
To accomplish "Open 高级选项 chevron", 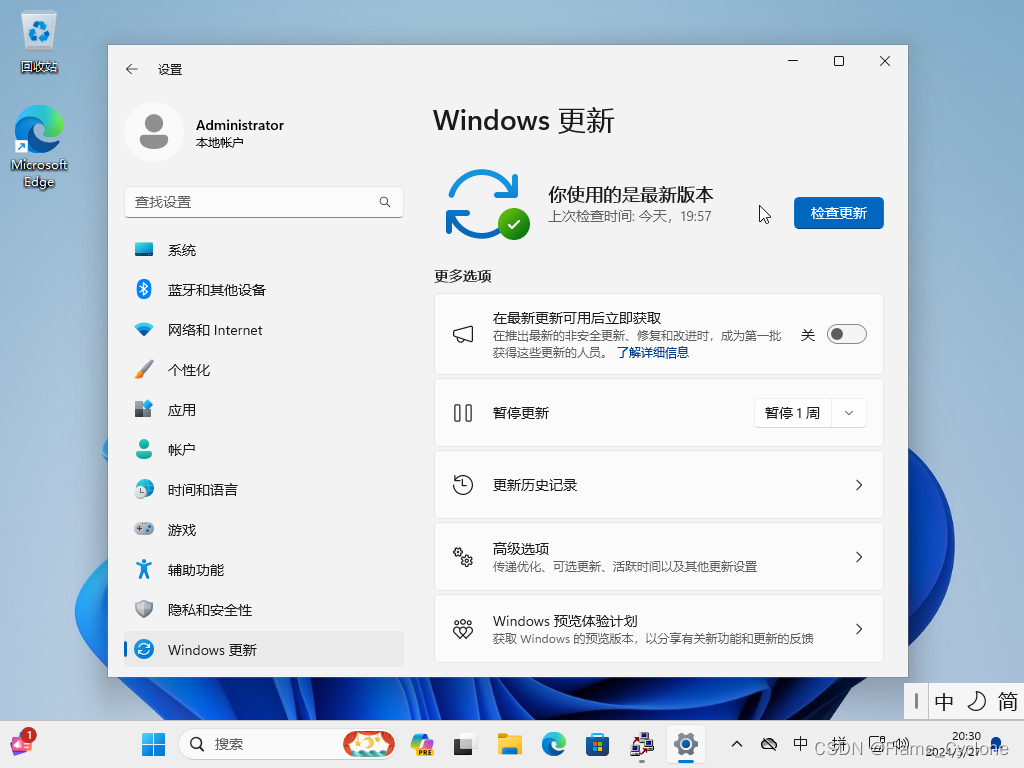I will tap(859, 557).
